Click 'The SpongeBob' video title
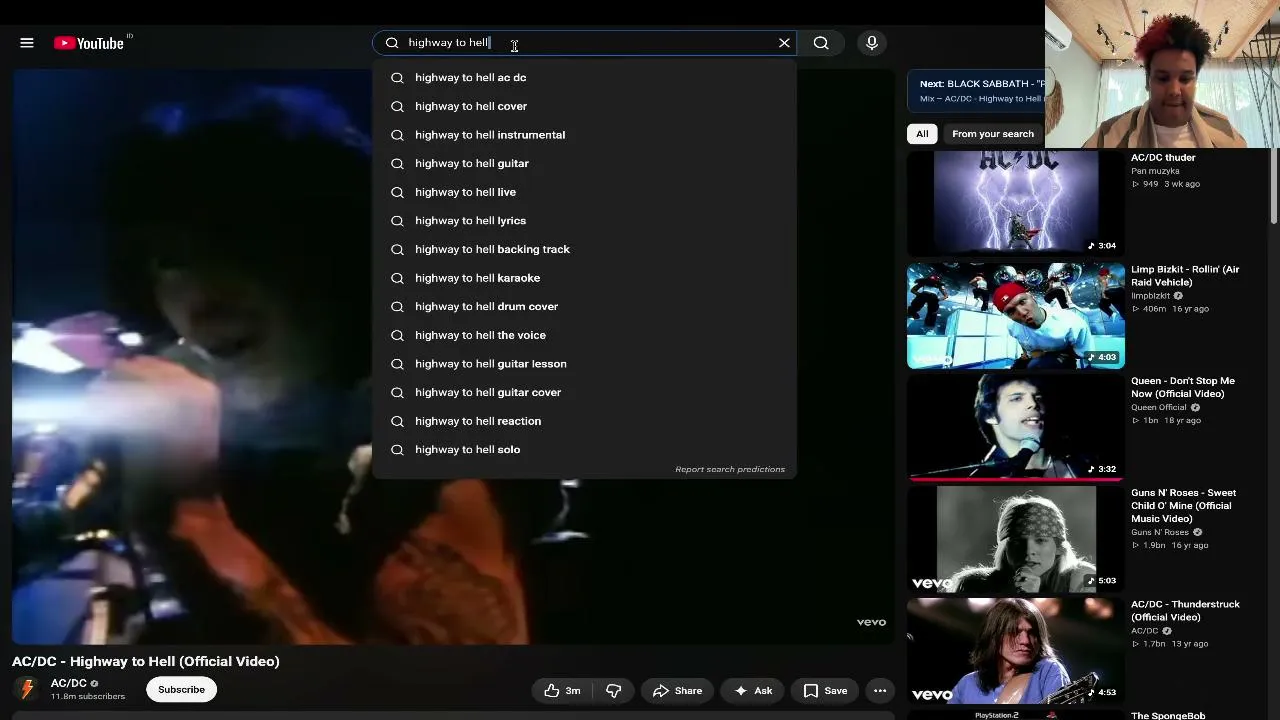Viewport: 1280px width, 720px height. [x=1168, y=715]
